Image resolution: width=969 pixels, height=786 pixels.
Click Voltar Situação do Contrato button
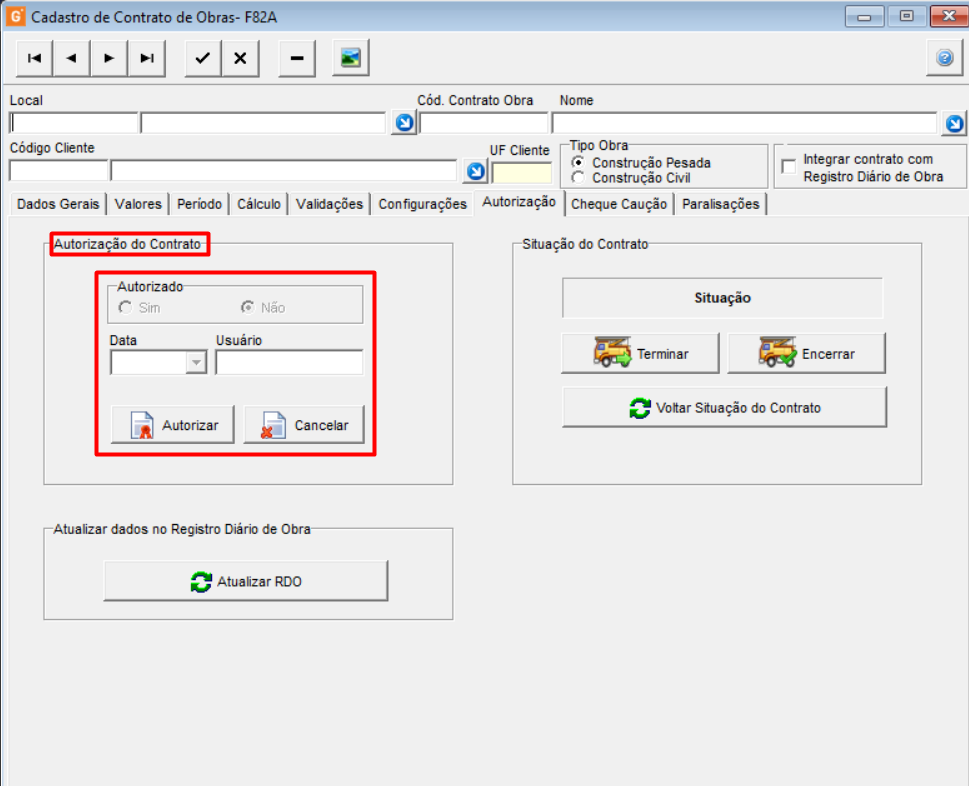coord(724,408)
